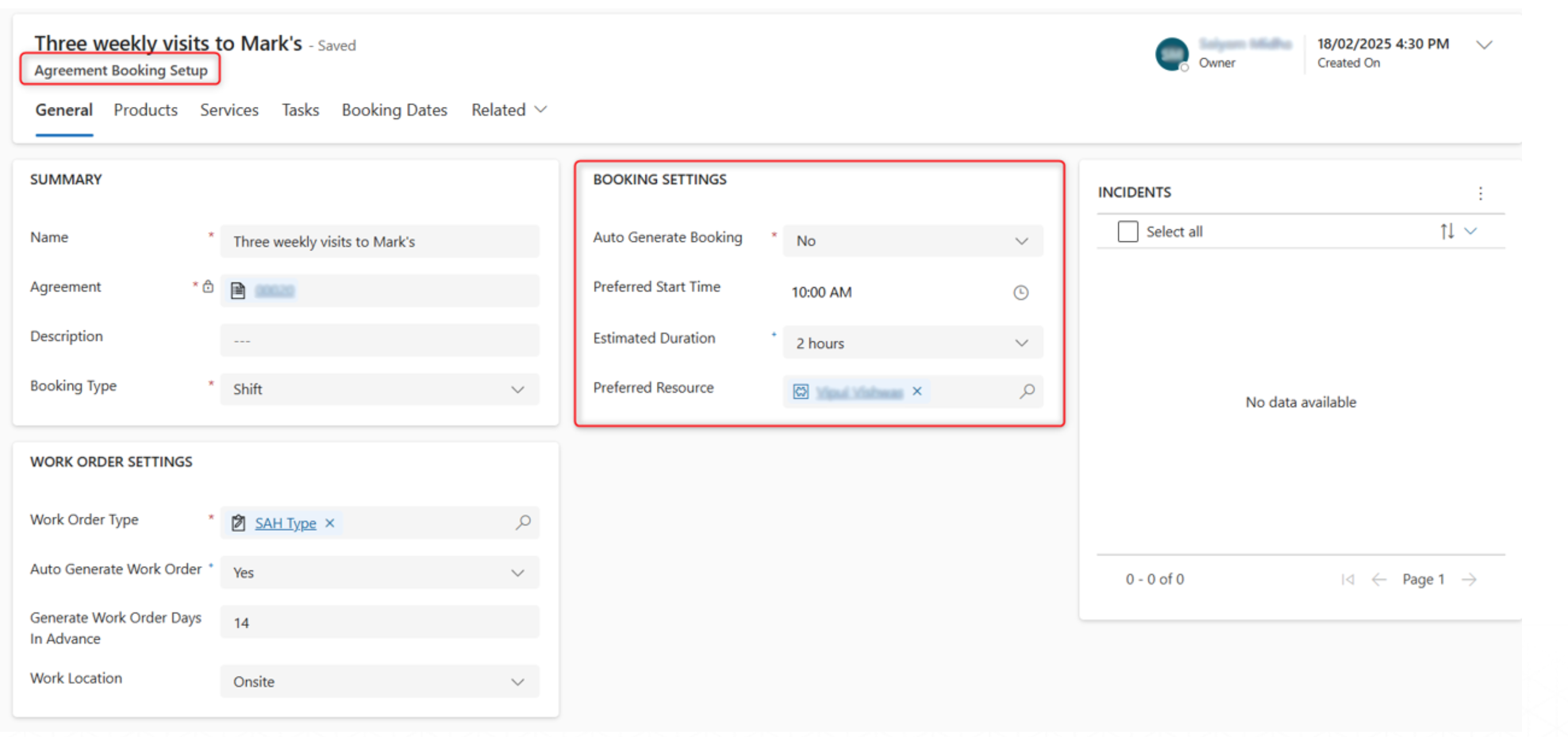Viewport: 1568px width, 737px height.
Task: Click the Preferred Start Time clock icon
Action: (x=1020, y=293)
